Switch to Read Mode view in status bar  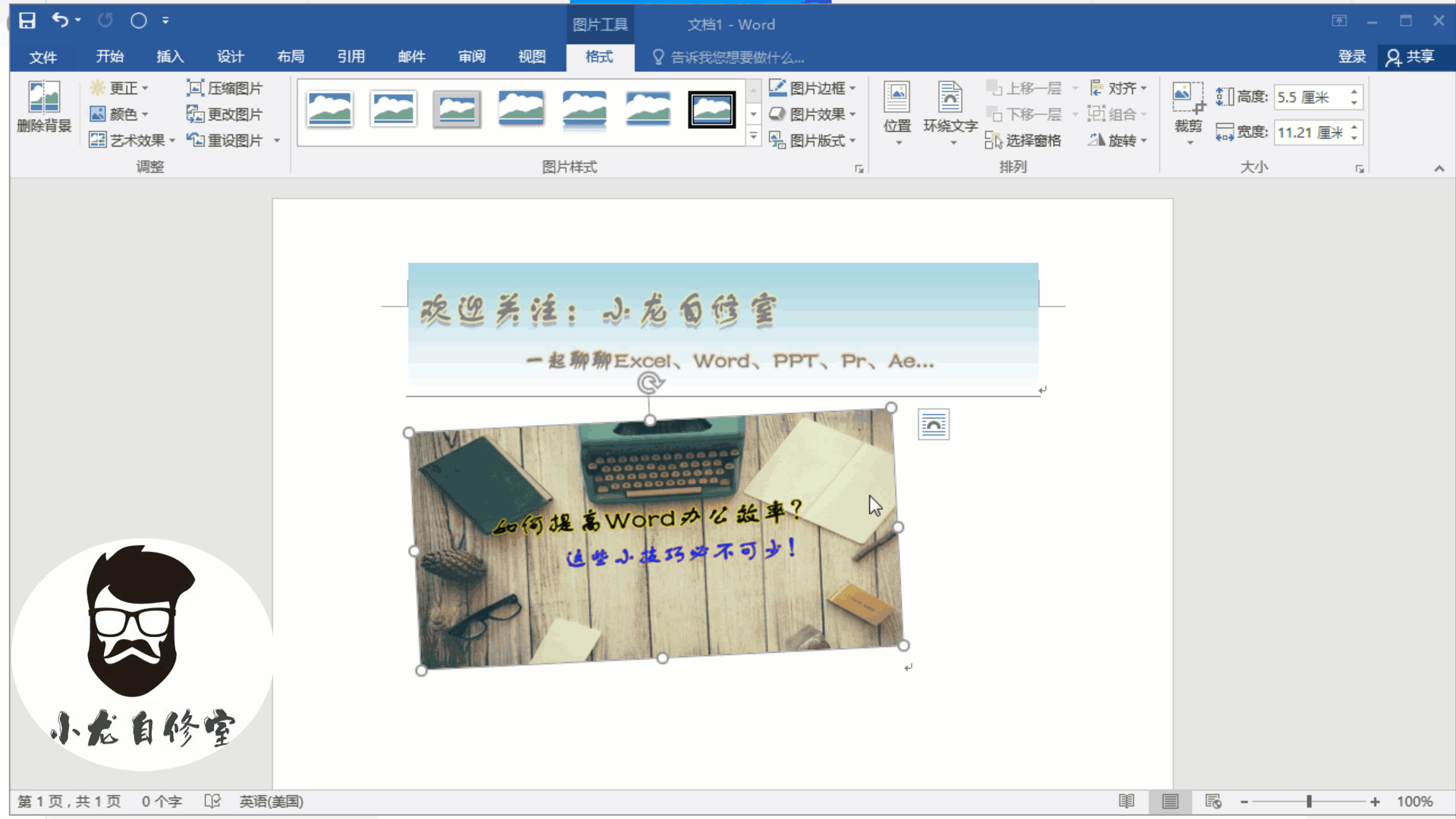[x=1127, y=802]
